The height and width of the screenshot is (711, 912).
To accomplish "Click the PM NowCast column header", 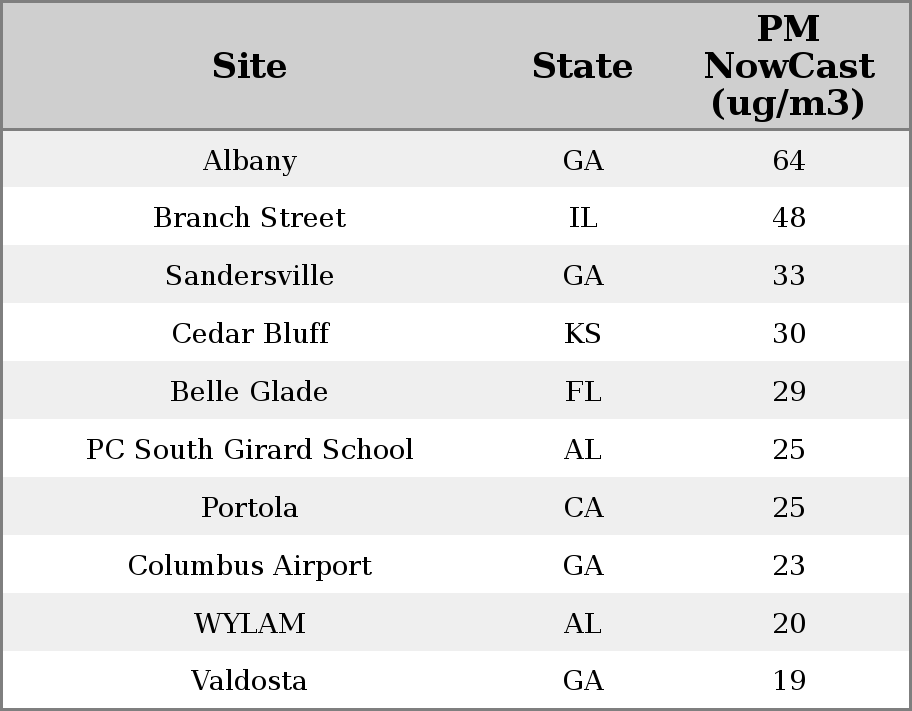I will pyautogui.click(x=788, y=67).
